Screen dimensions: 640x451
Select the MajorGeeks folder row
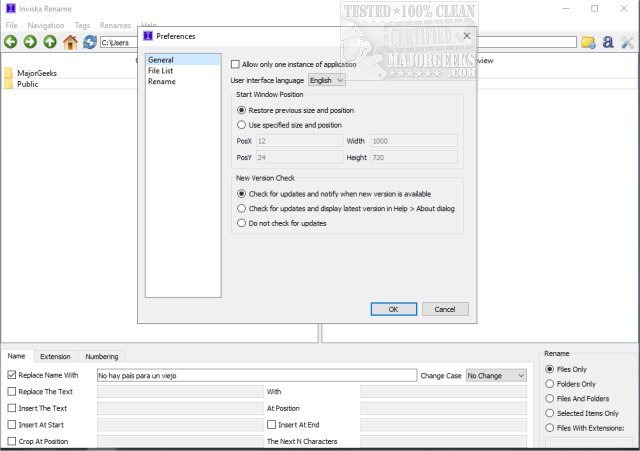point(69,73)
